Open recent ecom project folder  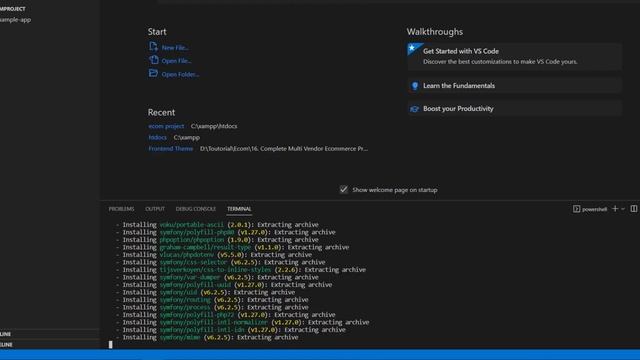coord(166,126)
